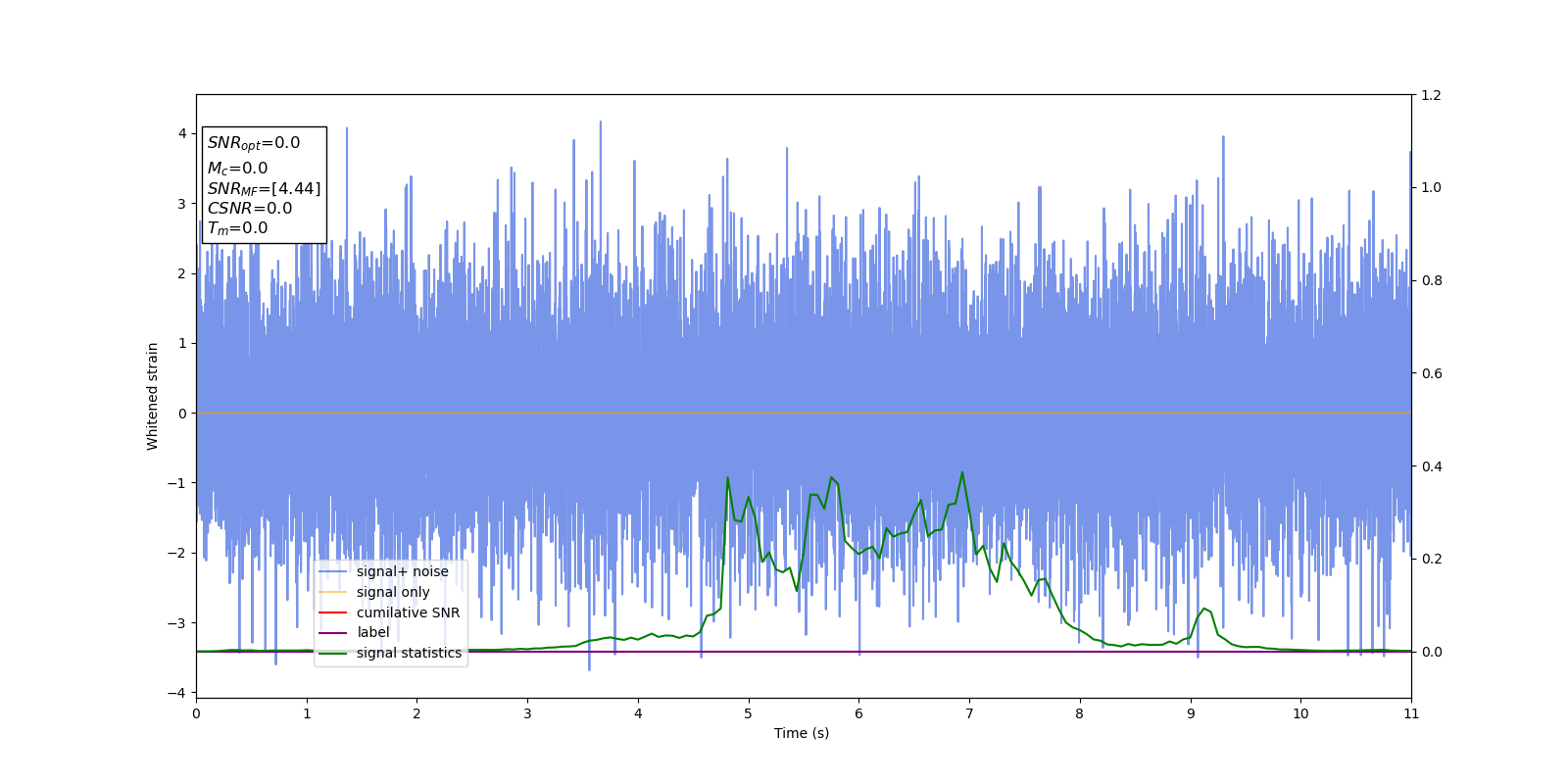The height and width of the screenshot is (784, 1568).
Task: Click the x-axis tick label 8
Action: click(x=1079, y=713)
